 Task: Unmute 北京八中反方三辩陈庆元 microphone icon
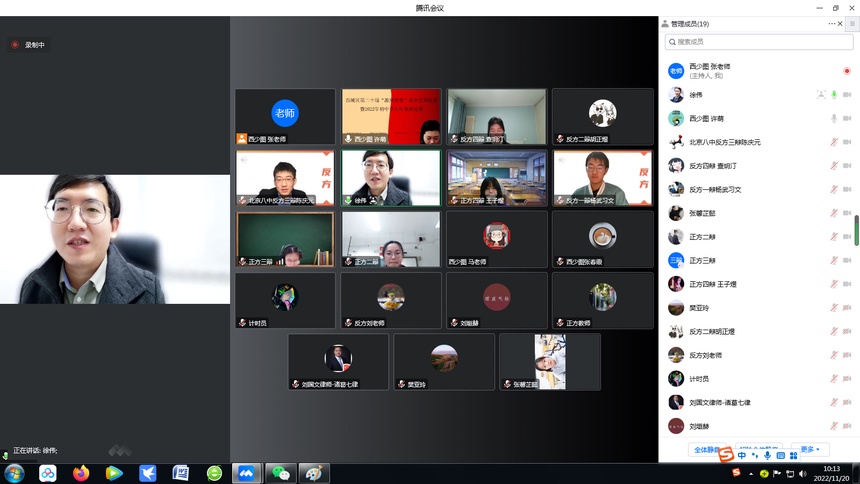[834, 142]
